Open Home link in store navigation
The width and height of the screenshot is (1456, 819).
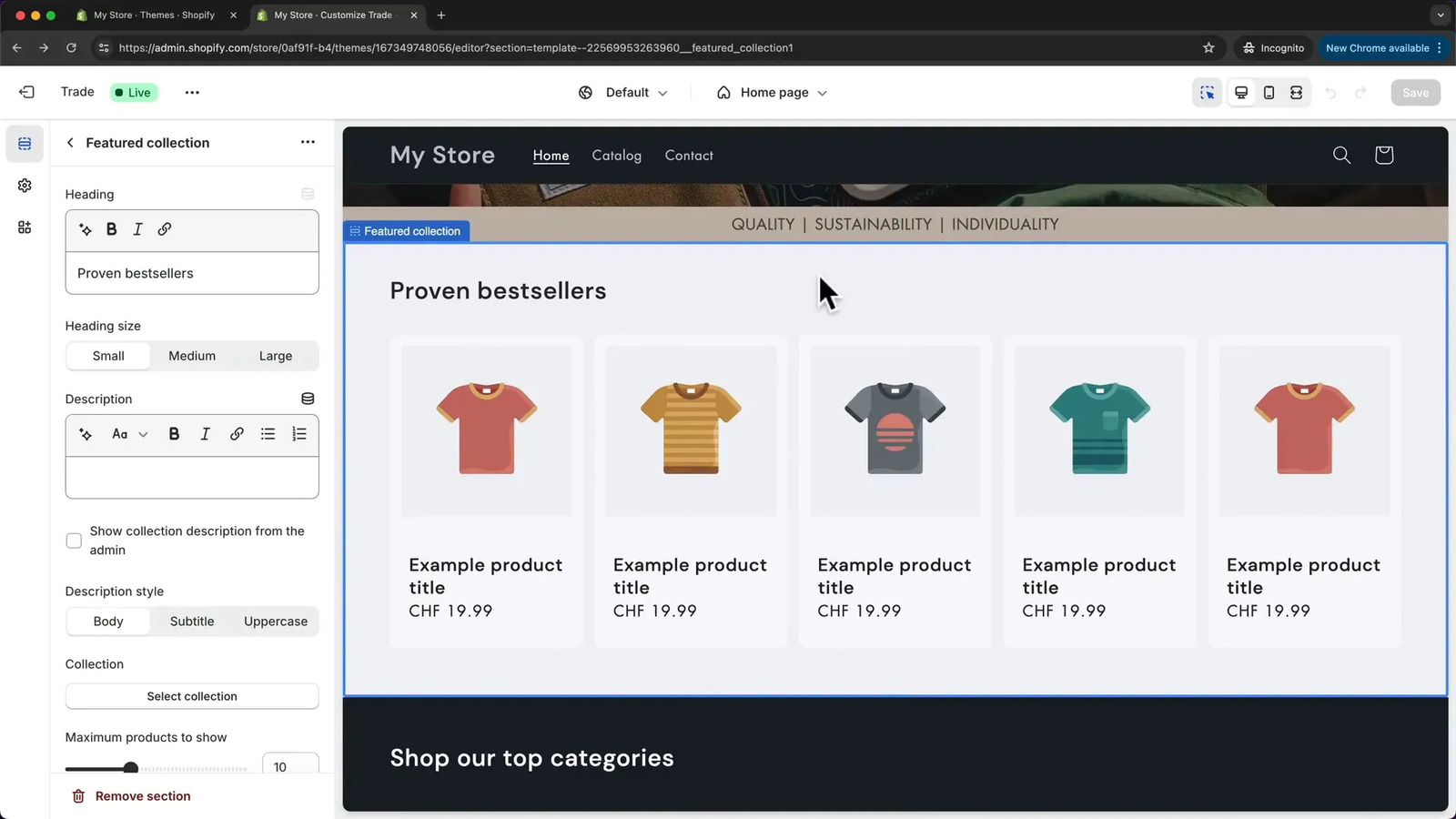point(551,156)
